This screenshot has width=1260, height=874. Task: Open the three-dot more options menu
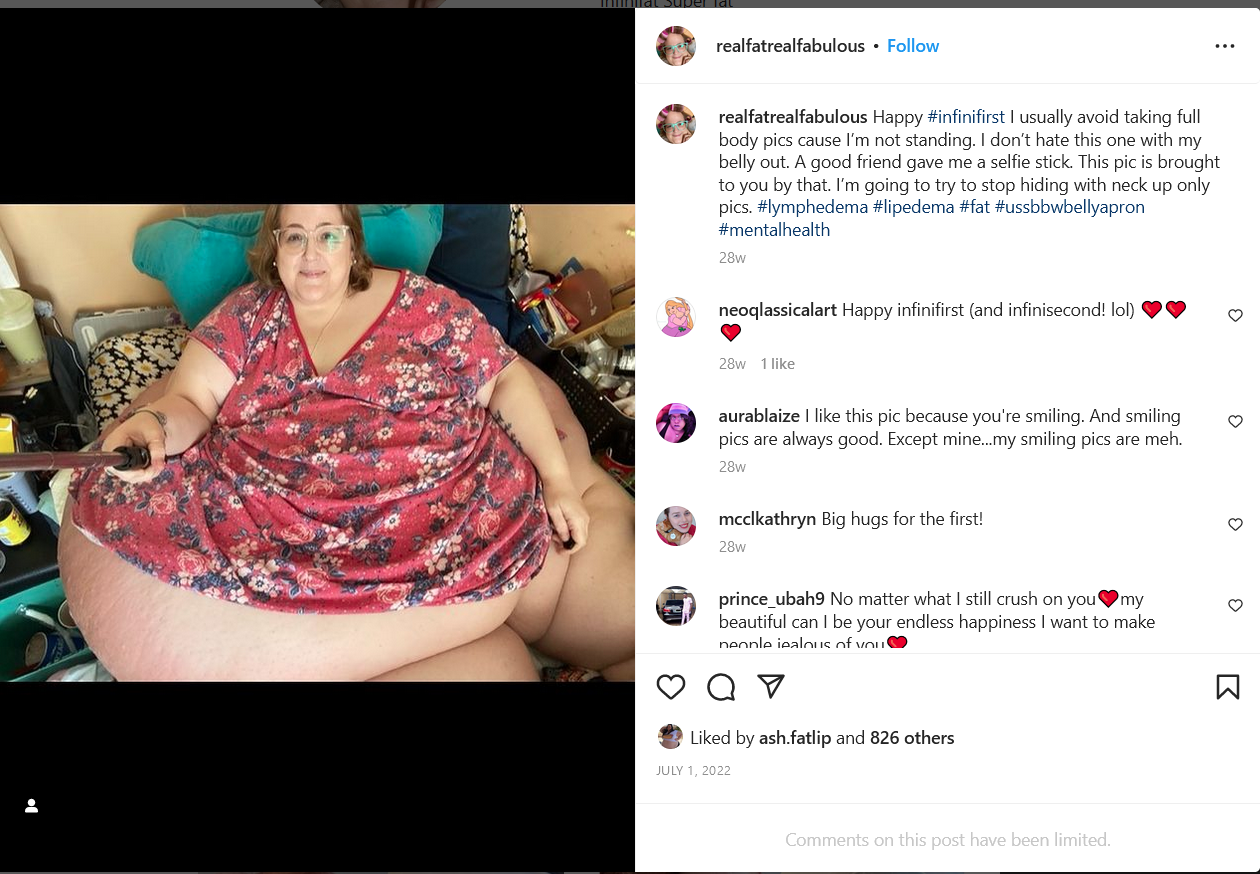pyautogui.click(x=1225, y=46)
